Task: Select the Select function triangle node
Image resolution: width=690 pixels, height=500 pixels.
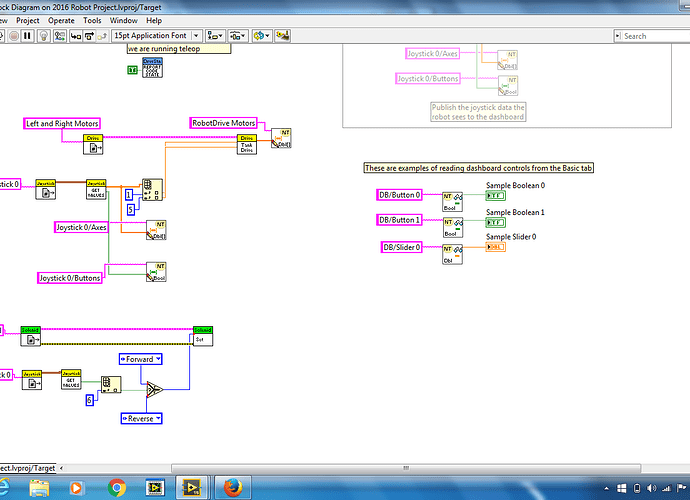Action: pyautogui.click(x=154, y=390)
